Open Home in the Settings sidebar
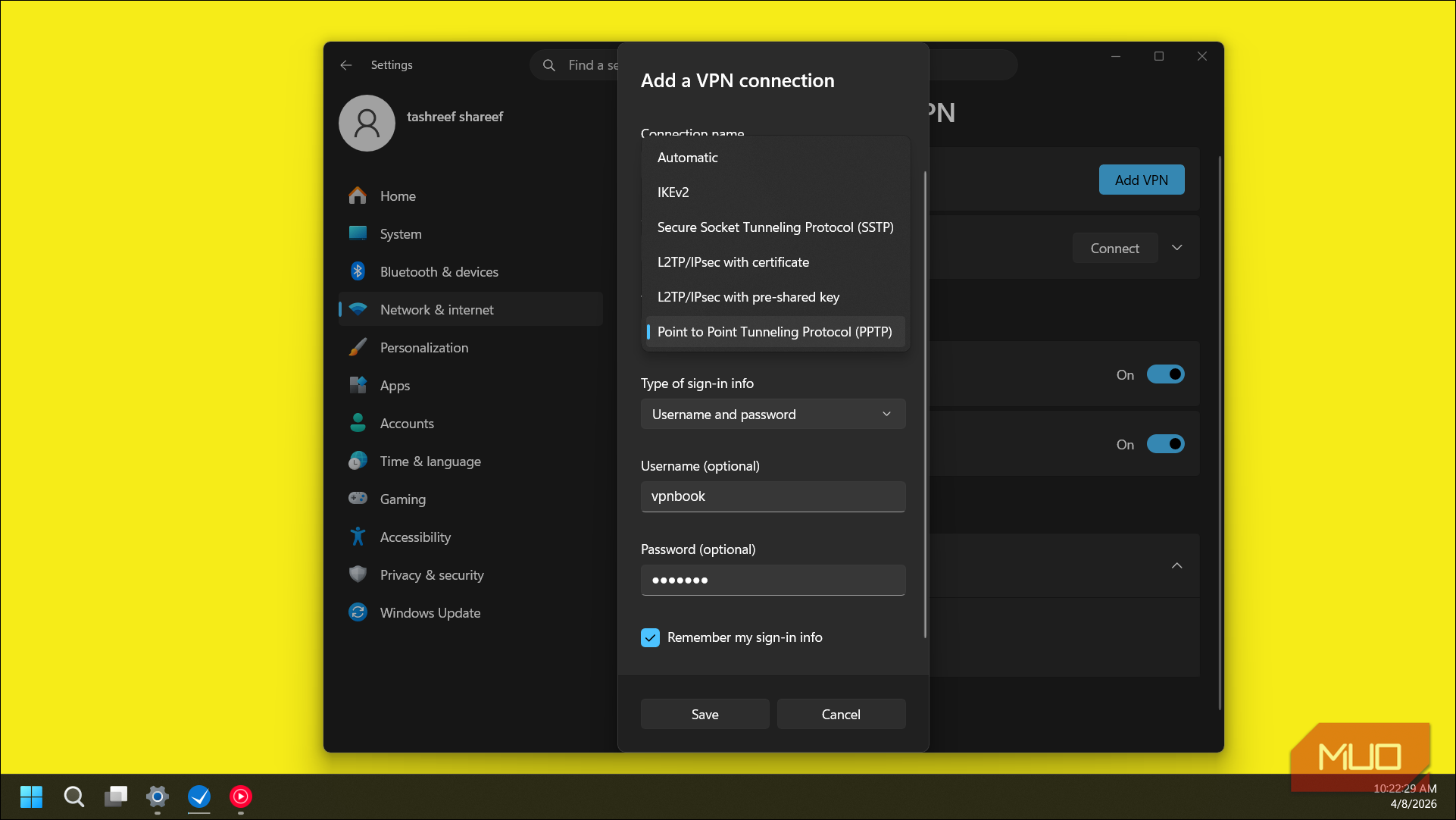Viewport: 1456px width, 820px height. (x=470, y=196)
